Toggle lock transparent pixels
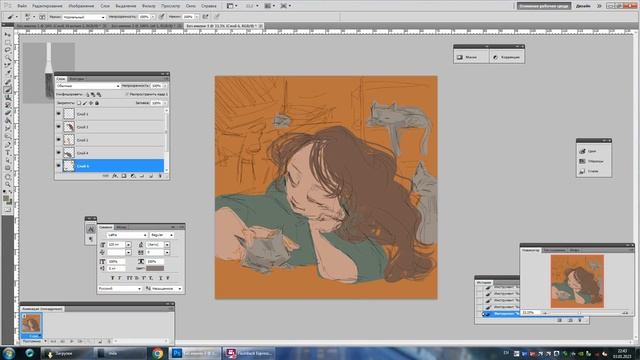The image size is (640, 360). 79,103
